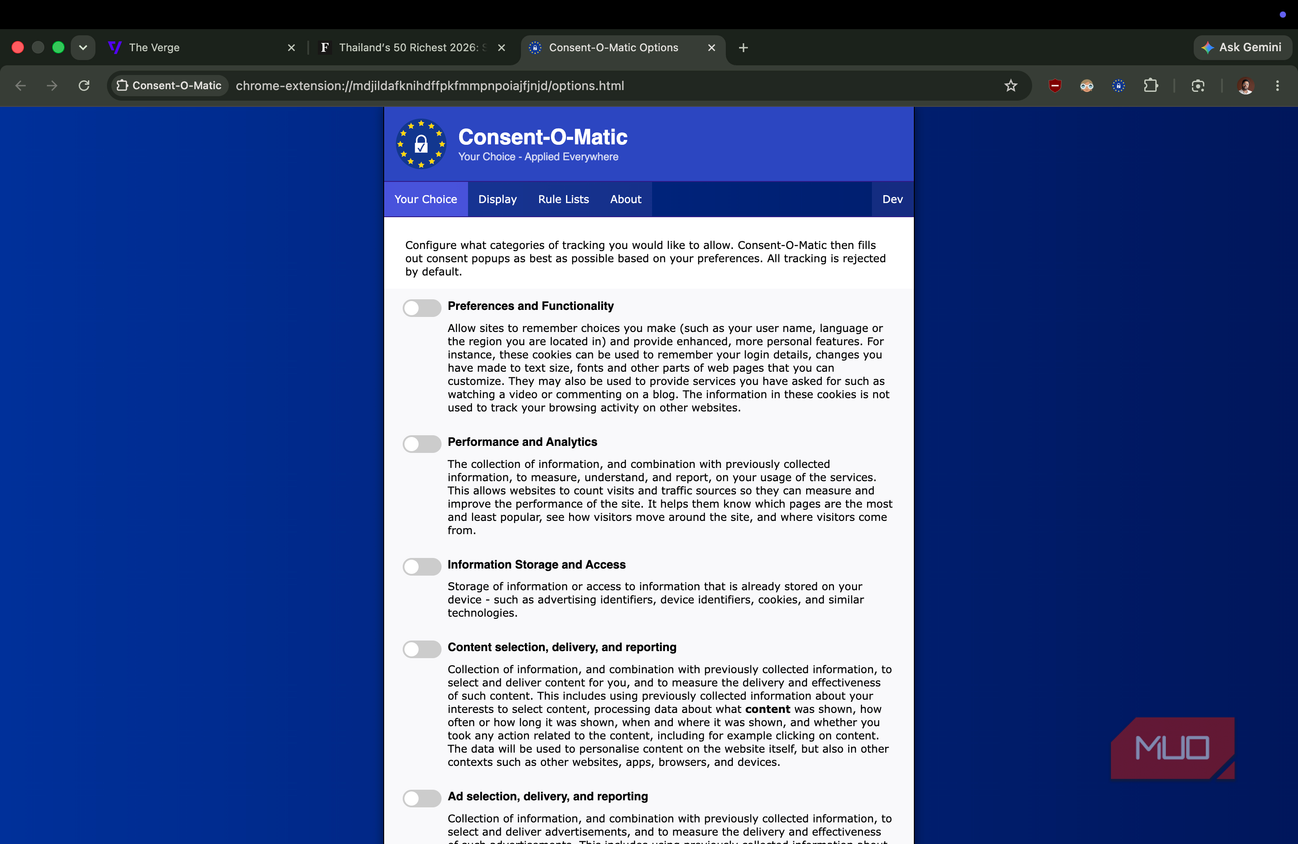Enable Performance and Analytics toggle
The image size is (1298, 844).
422,444
